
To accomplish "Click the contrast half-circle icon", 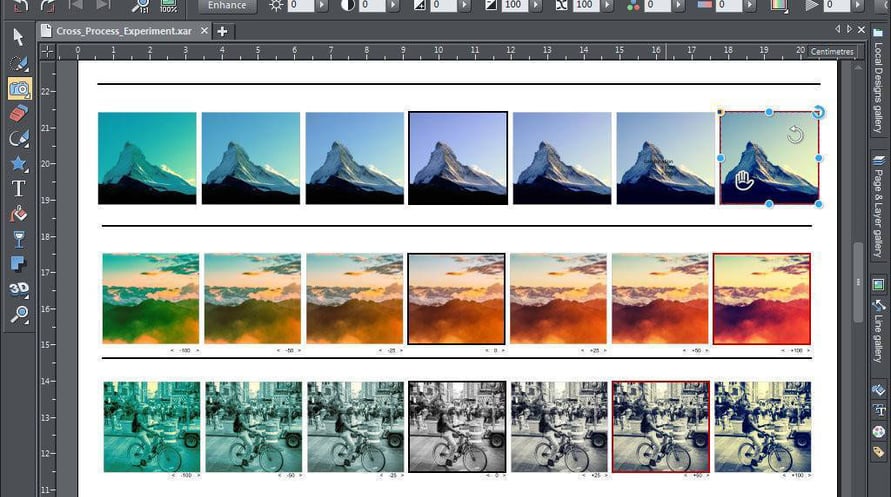I will click(348, 6).
